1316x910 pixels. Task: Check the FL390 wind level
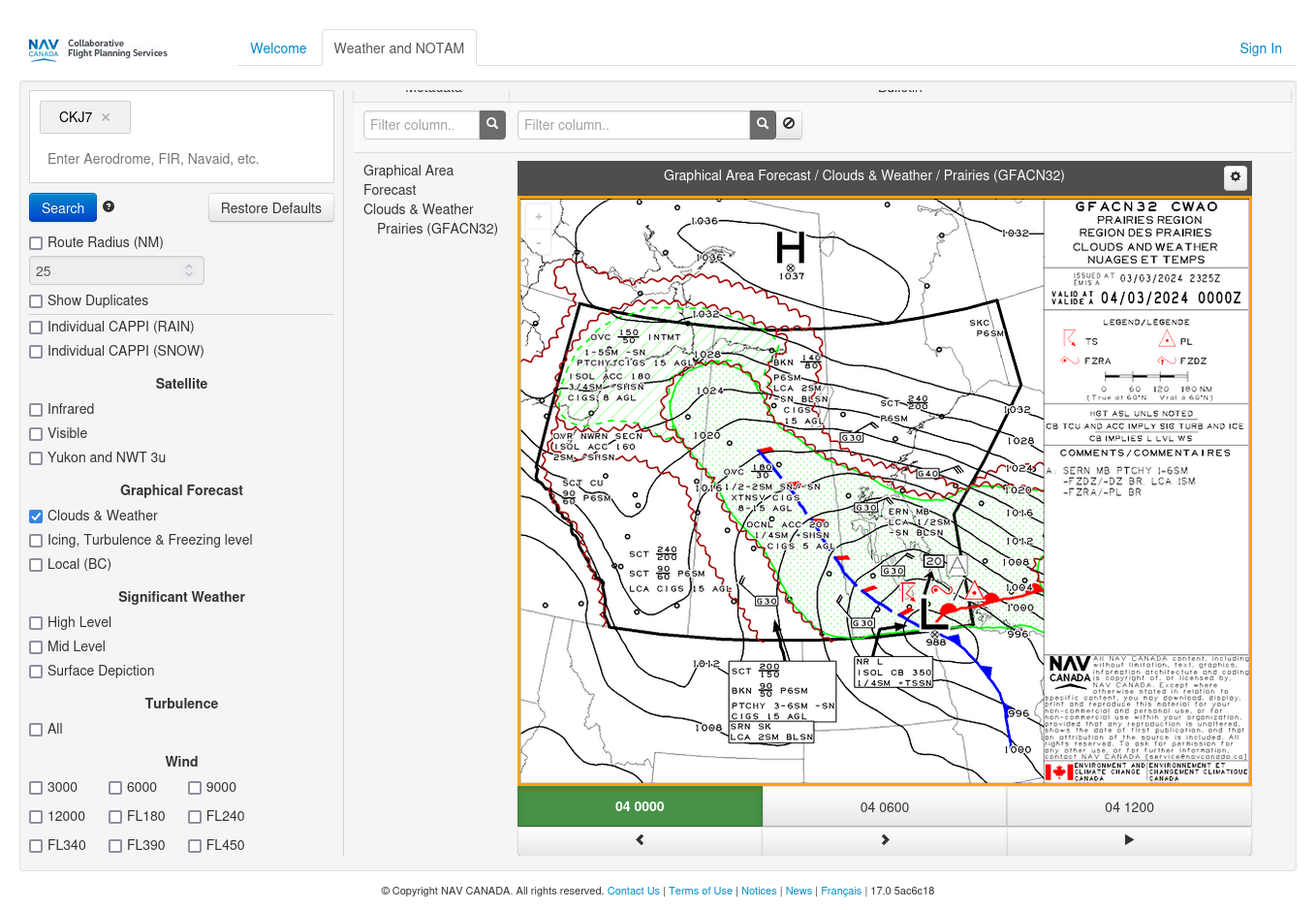115,846
